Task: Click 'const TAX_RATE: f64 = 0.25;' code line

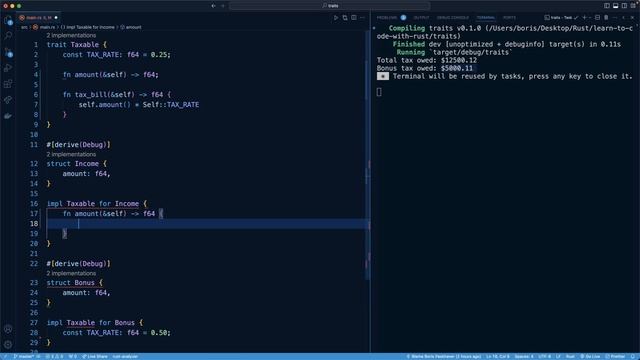Action: click(116, 55)
